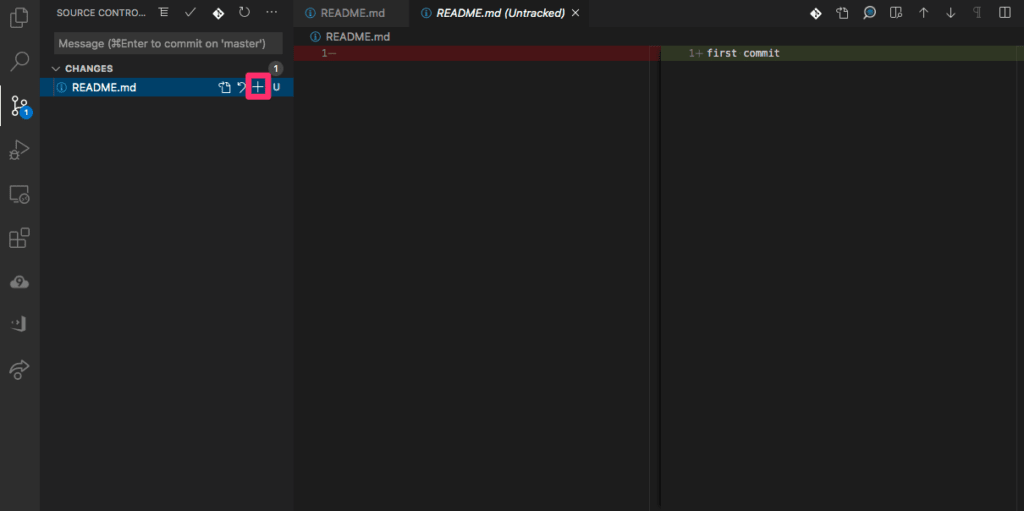Click the commit message input field
This screenshot has width=1024, height=511.
[x=168, y=44]
